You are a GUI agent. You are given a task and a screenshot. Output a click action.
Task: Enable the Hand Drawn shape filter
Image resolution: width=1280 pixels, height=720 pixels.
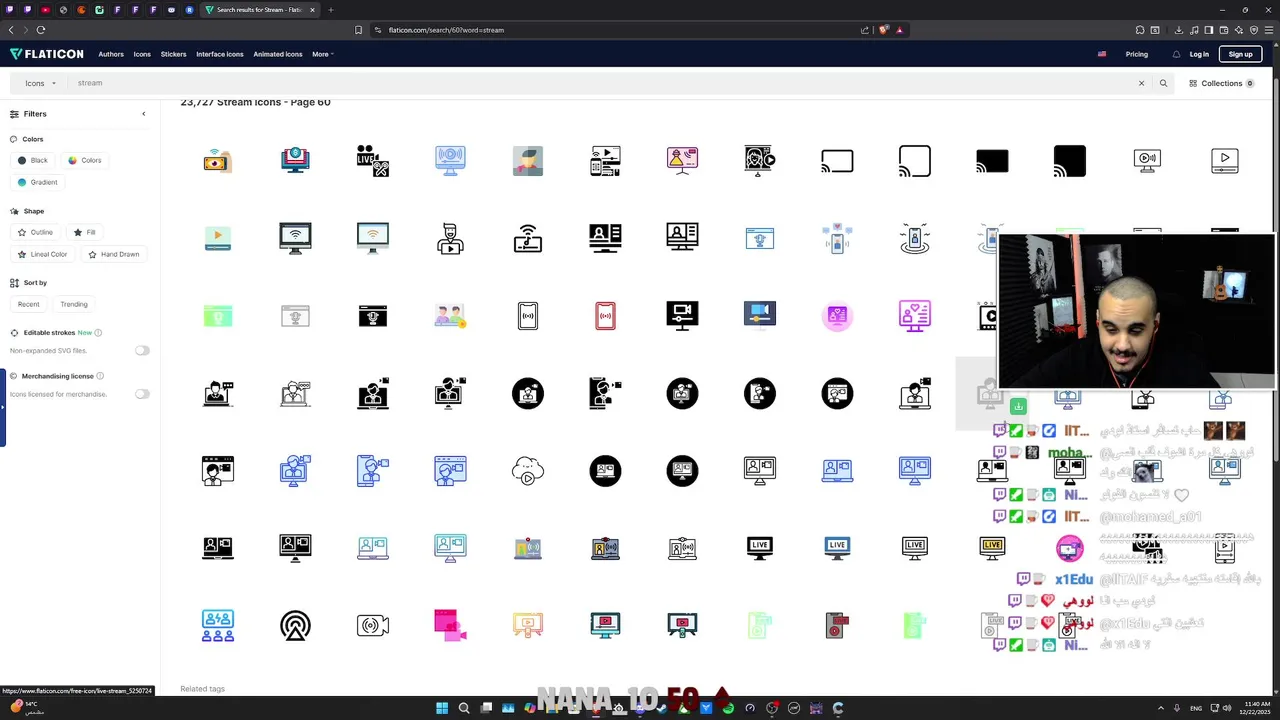[x=113, y=254]
